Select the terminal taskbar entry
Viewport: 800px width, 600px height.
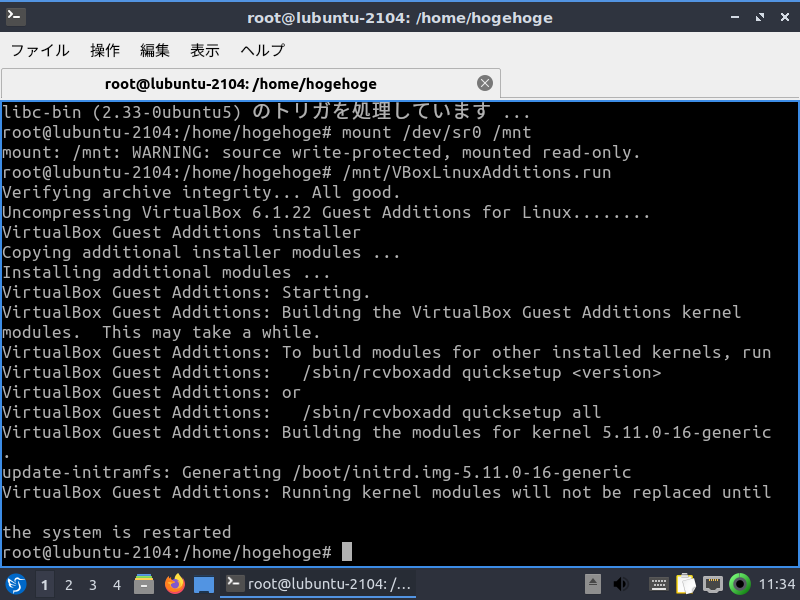[318, 584]
